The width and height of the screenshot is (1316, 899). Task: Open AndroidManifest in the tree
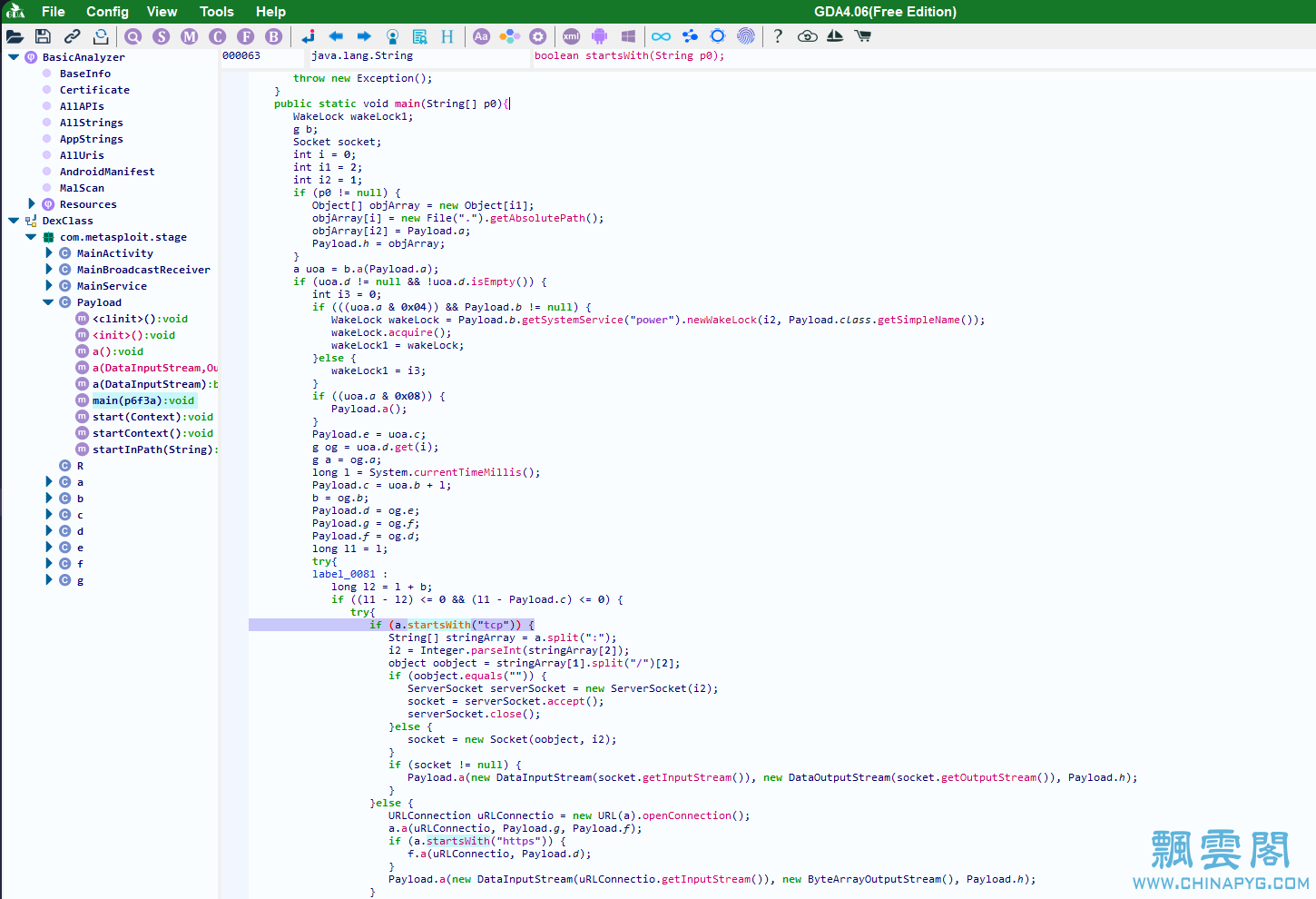107,172
